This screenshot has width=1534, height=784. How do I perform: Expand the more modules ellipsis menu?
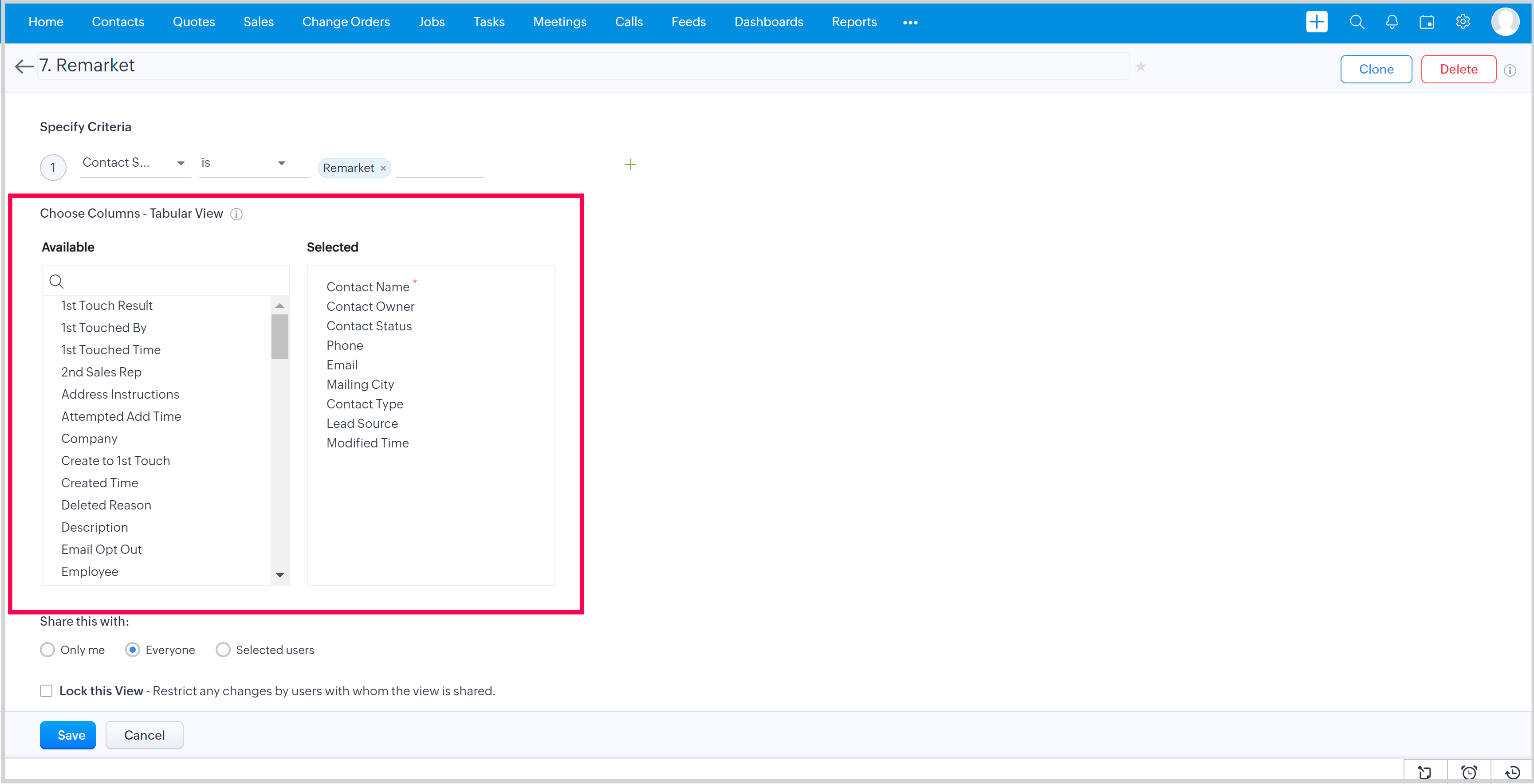(910, 23)
